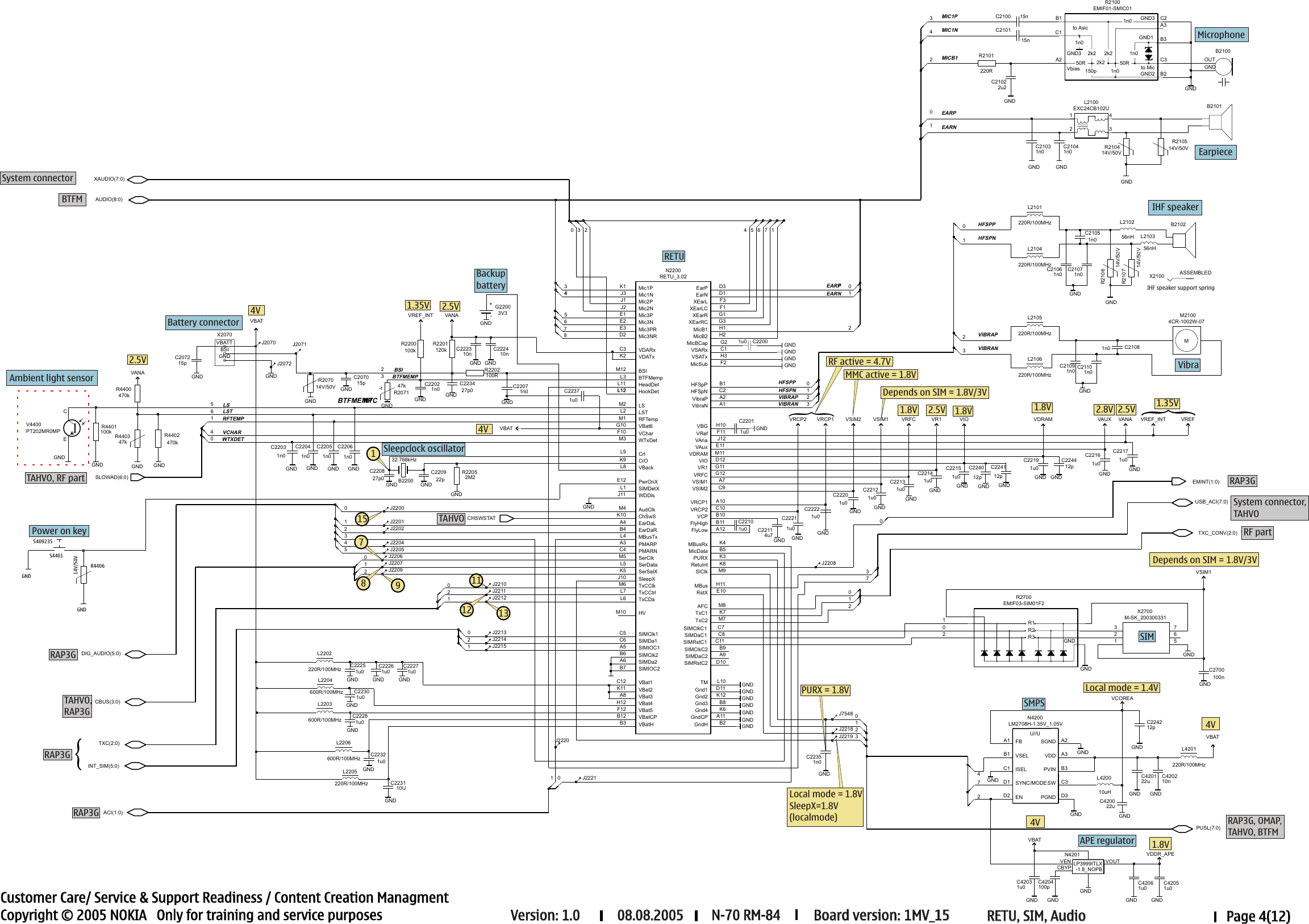Click the EMIF01-SMIC01 filter block R2100
This screenshot has width=1309, height=924.
point(1111,47)
